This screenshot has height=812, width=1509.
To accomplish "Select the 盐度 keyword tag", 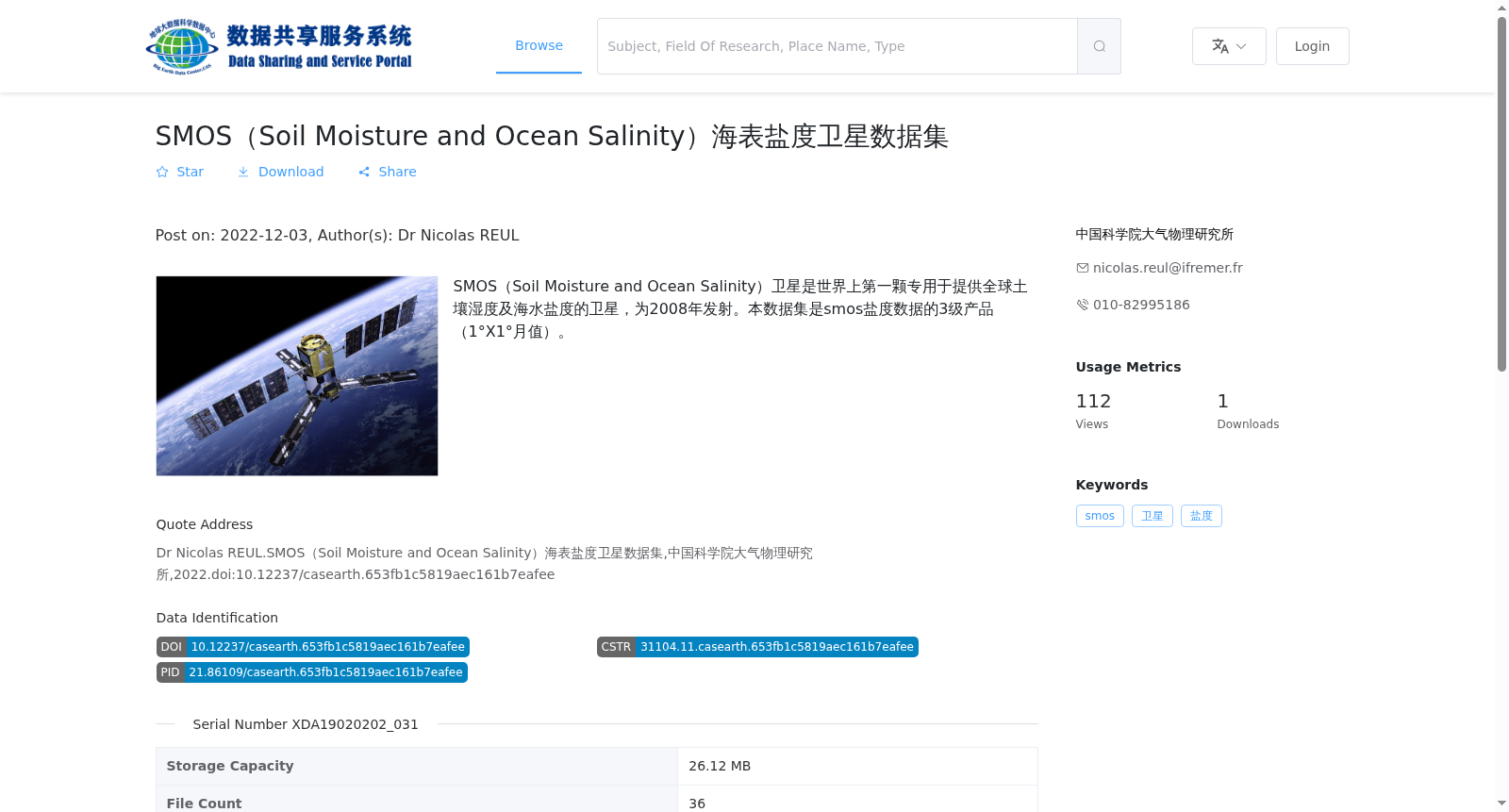I will tap(1202, 516).
